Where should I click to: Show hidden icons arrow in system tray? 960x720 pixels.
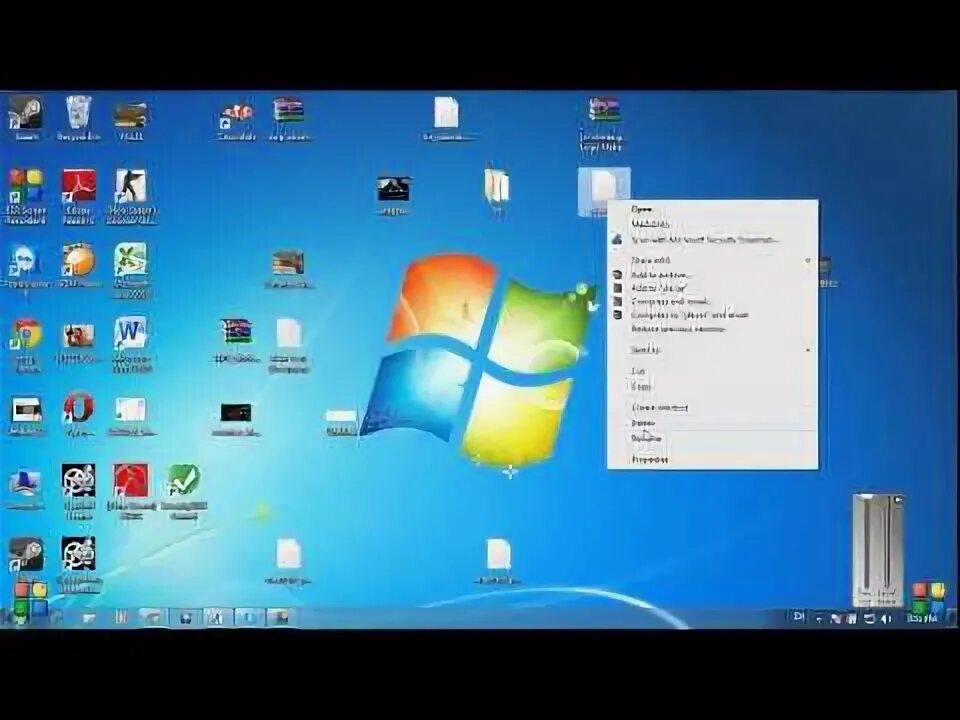819,618
